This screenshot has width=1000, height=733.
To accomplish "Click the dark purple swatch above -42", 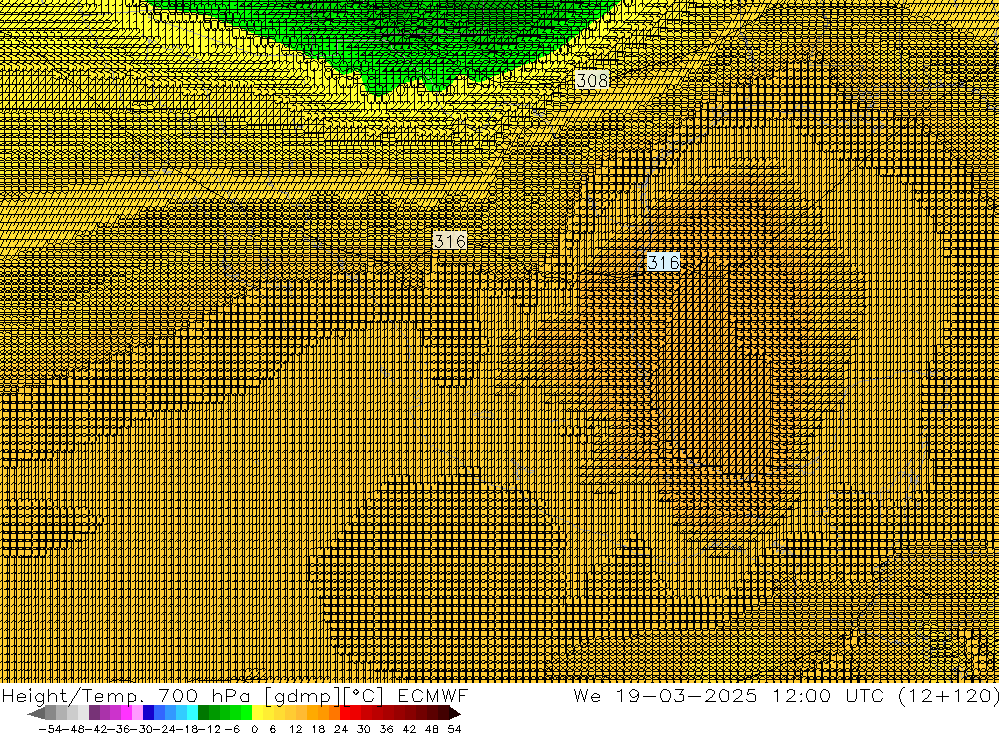I will coord(94,713).
